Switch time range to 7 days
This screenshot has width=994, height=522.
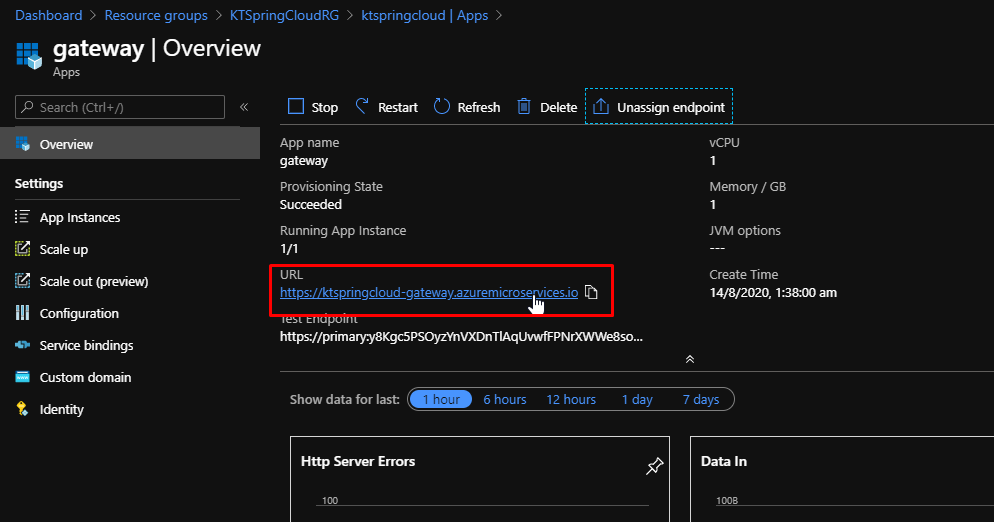click(x=700, y=399)
